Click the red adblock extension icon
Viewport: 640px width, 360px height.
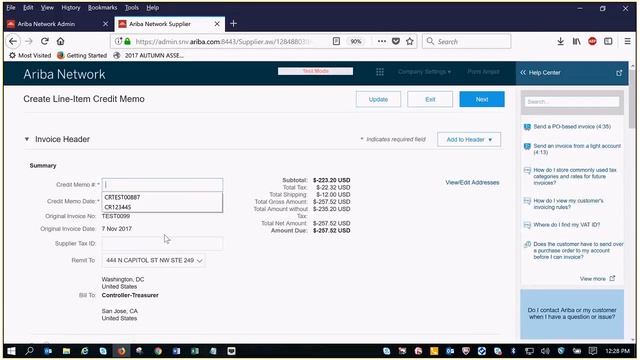(x=592, y=41)
